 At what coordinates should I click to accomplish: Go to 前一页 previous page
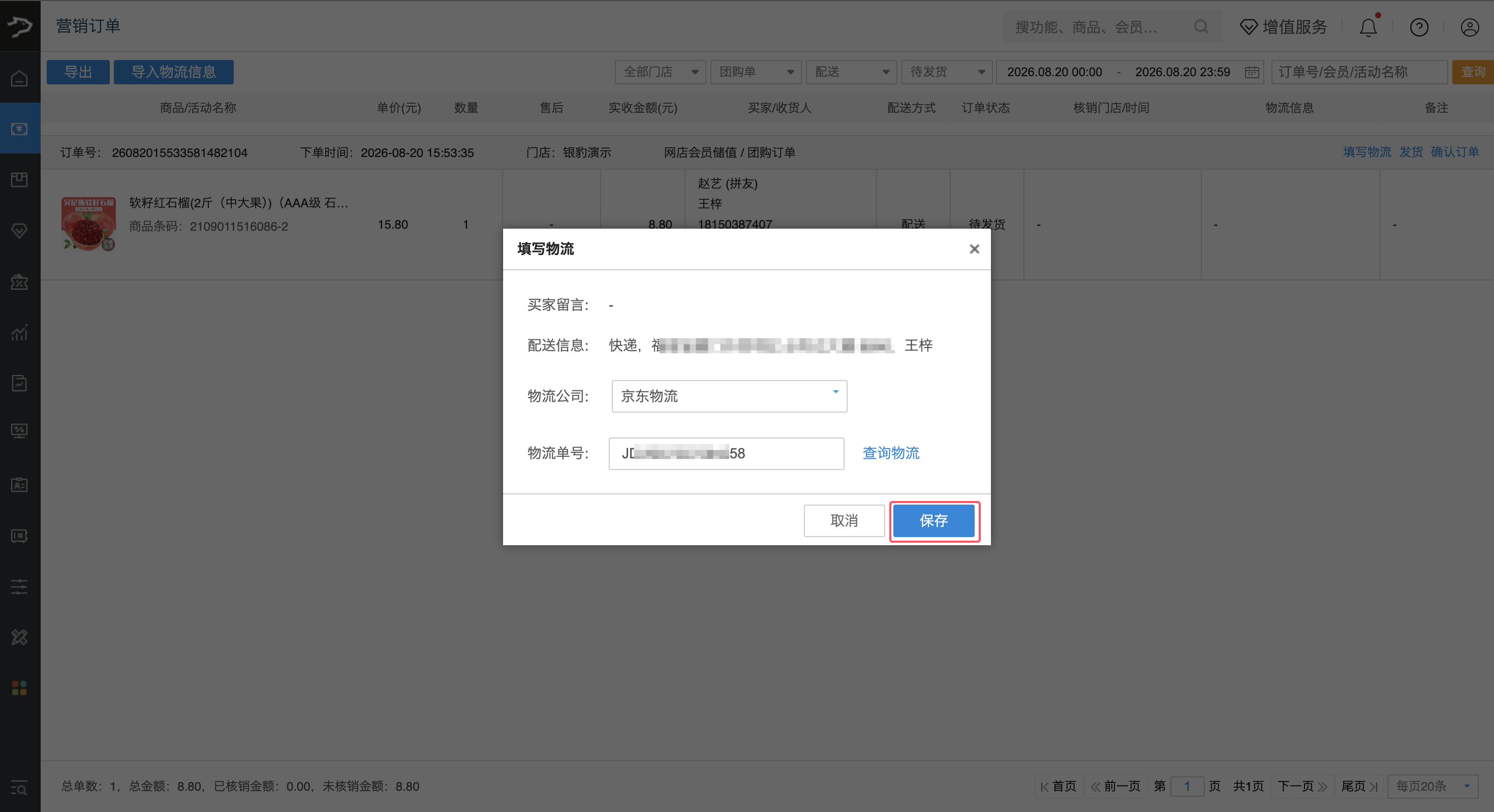coord(1115,787)
